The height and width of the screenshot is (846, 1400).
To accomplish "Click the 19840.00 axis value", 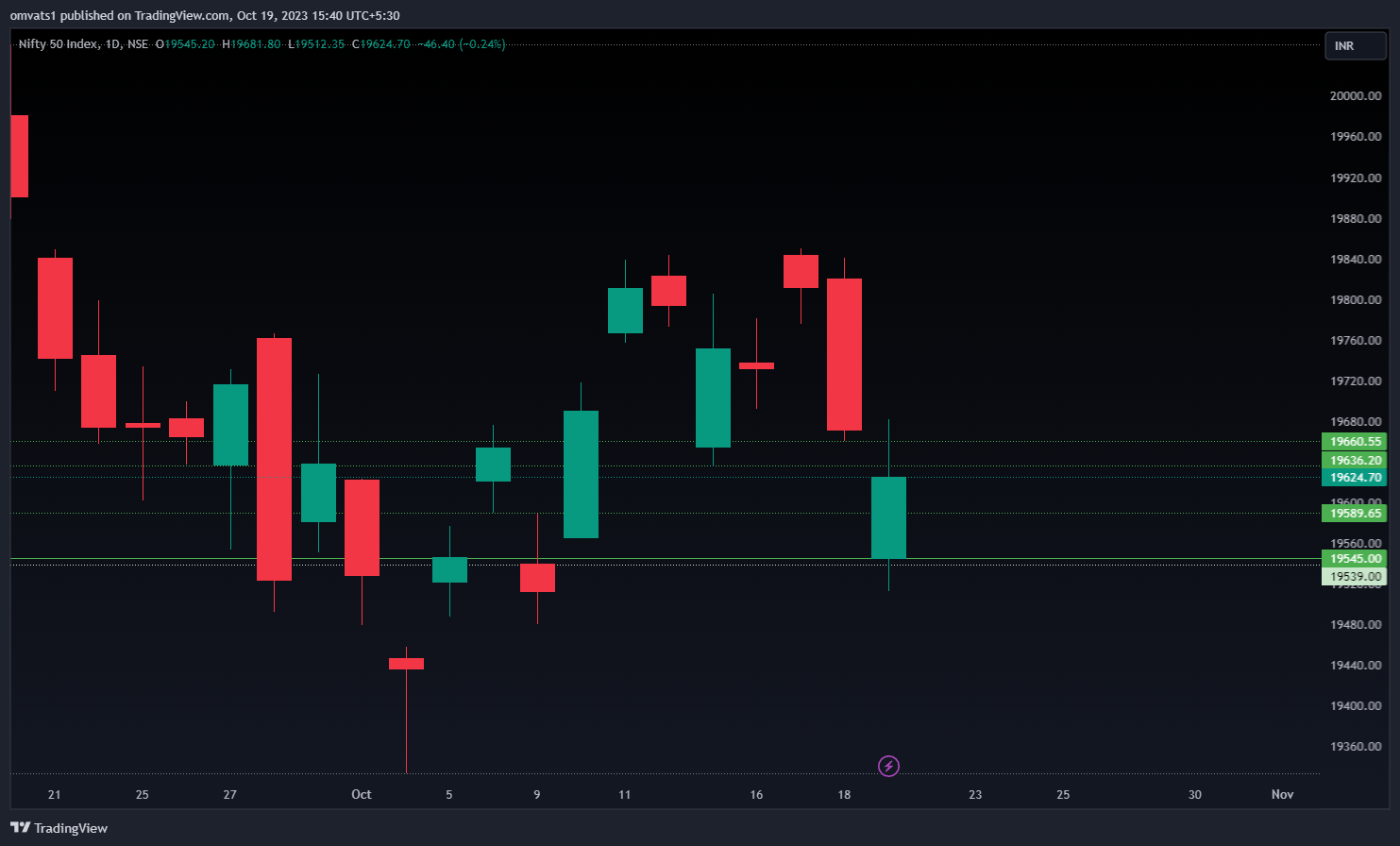I will (x=1356, y=259).
